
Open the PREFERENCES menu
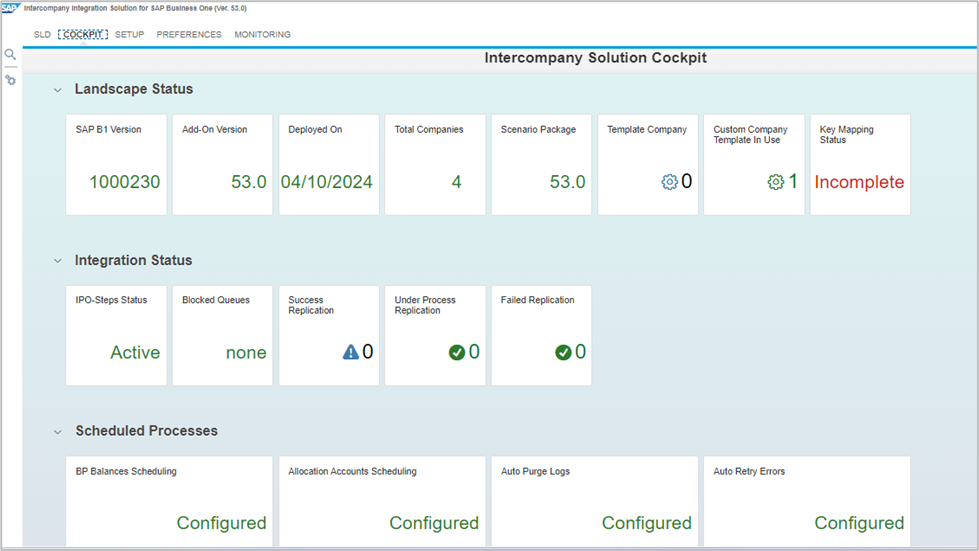click(x=189, y=35)
